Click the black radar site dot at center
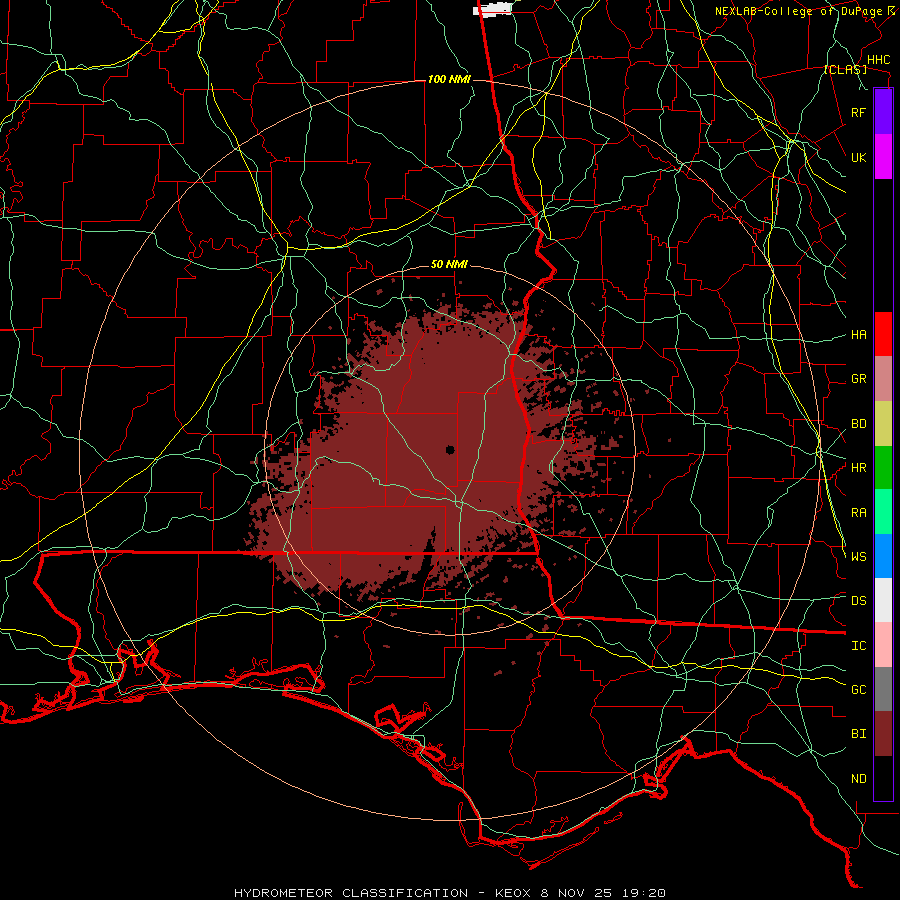900x900 pixels. 450,450
